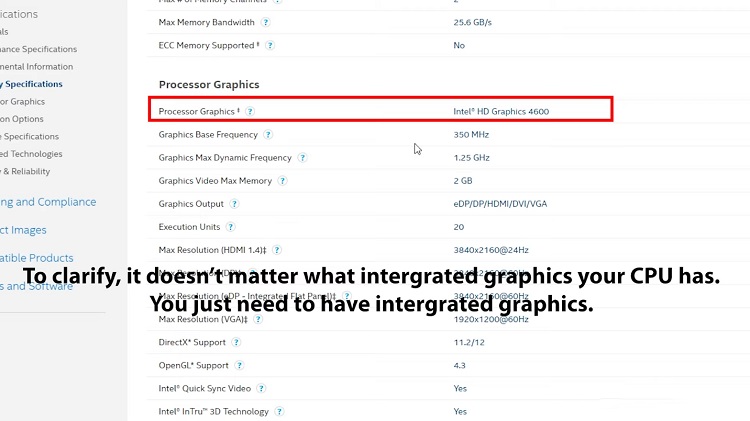Open help icon for DirectX Support
The height and width of the screenshot is (421, 750).
[x=236, y=342]
